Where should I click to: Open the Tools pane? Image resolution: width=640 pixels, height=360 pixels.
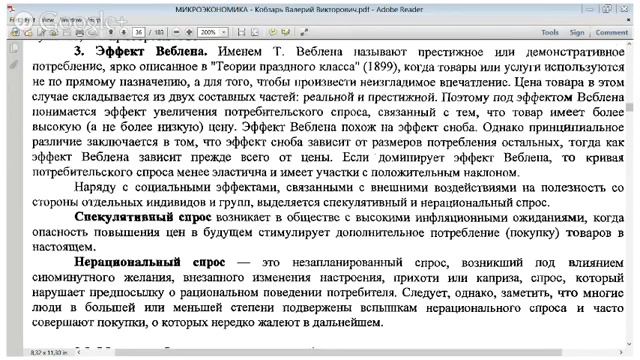550,32
